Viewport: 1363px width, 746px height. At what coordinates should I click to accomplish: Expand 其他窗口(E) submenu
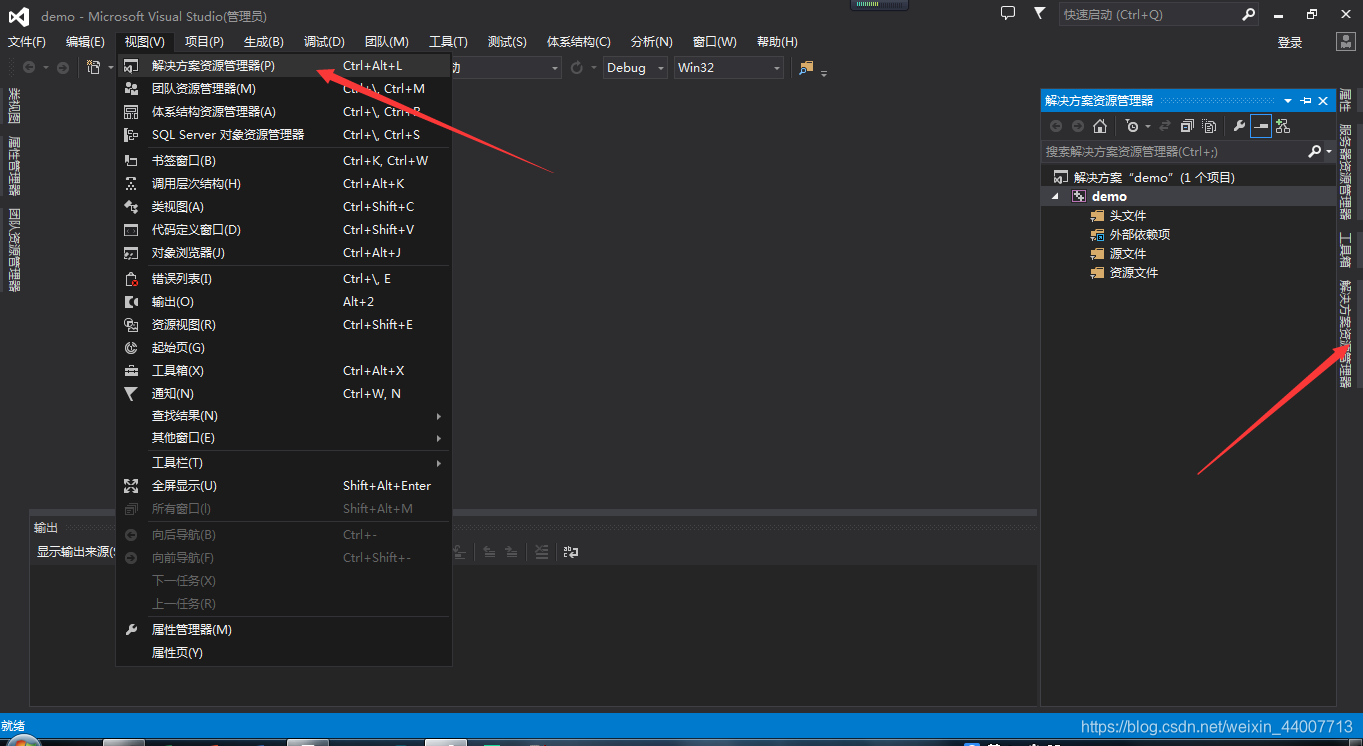click(x=284, y=437)
